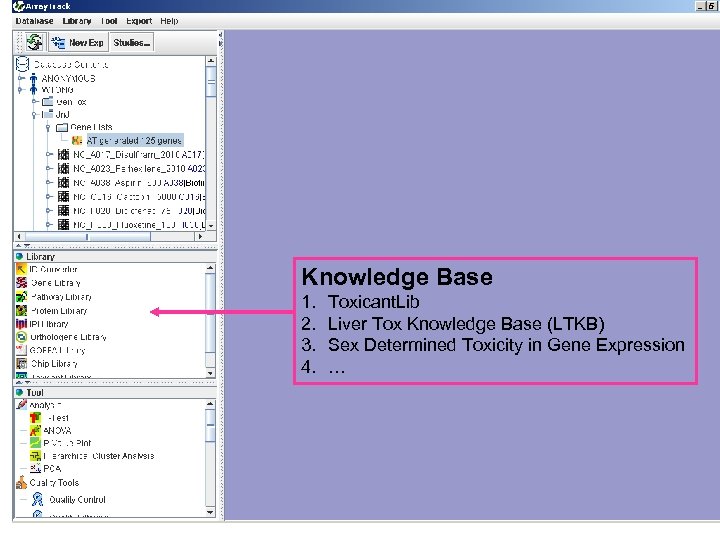Click the green refresh toolbar icon
The height and width of the screenshot is (540, 720).
click(x=34, y=43)
